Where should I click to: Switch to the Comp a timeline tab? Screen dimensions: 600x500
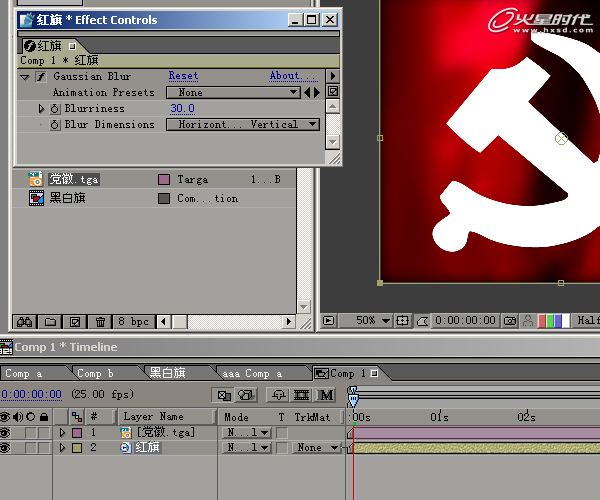click(24, 374)
